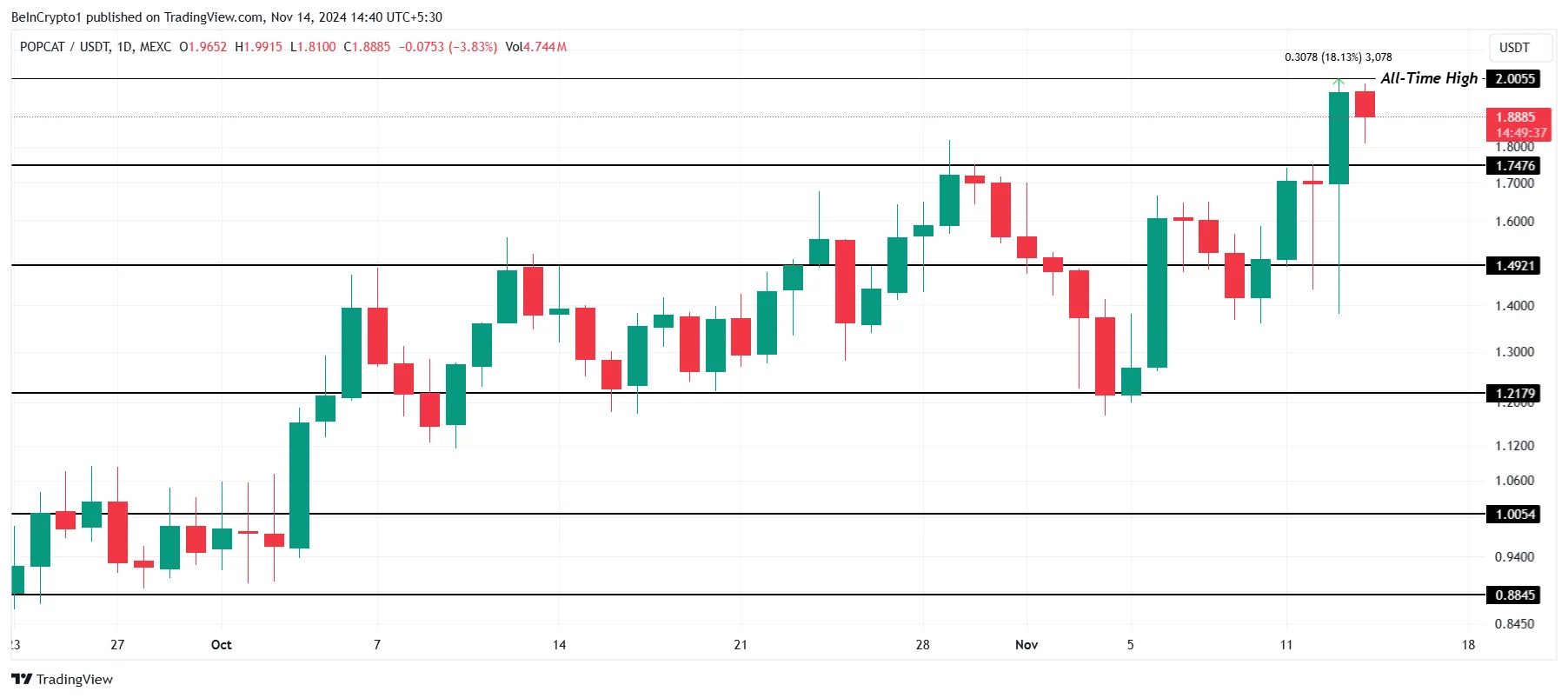Select the 2.0055 All-Time High price label
Screen dimensions: 1568x698
tap(1514, 78)
